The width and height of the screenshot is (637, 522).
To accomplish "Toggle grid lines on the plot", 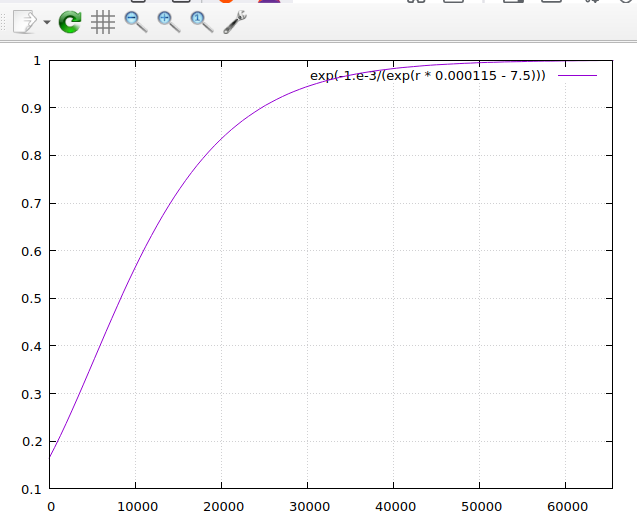I will coord(103,22).
